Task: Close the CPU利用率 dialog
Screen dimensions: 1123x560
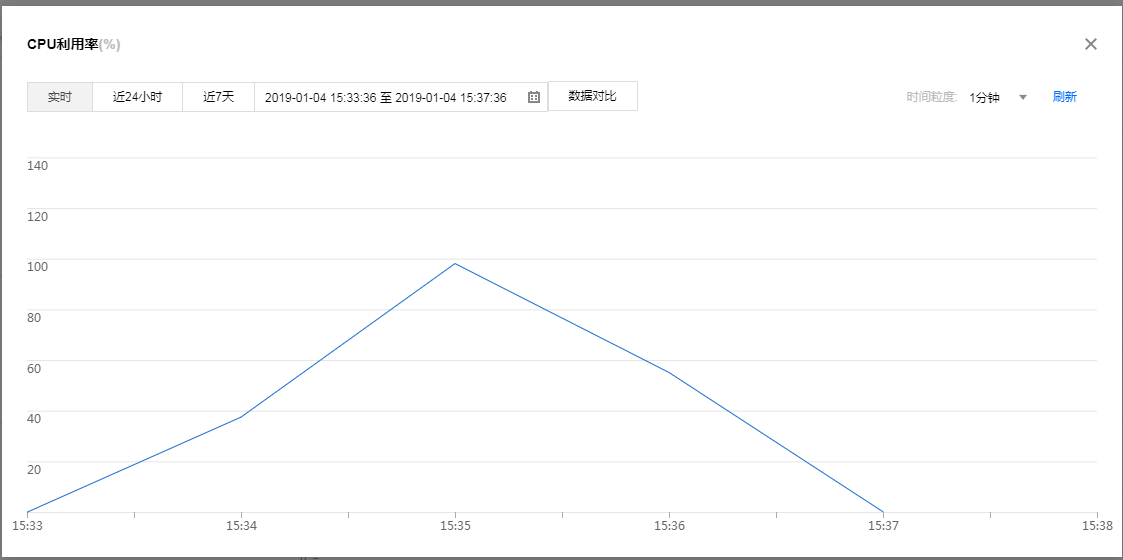Action: [x=1091, y=44]
